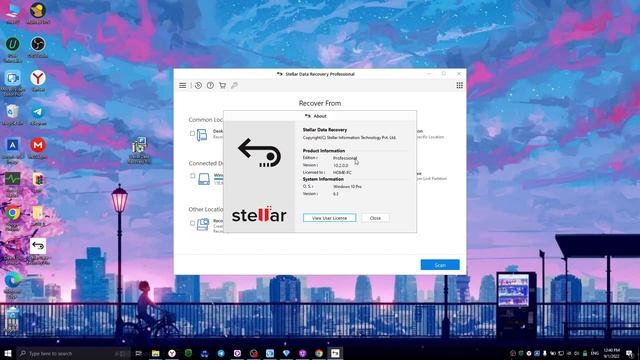
Task: Select the Google Chrome desktop icon
Action: (x=13, y=218)
